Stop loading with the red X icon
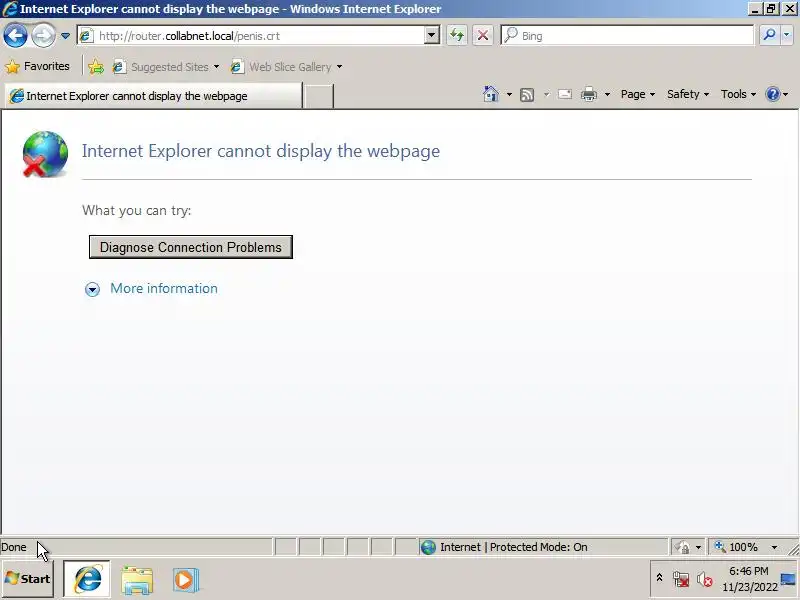800x600 pixels. [x=483, y=36]
